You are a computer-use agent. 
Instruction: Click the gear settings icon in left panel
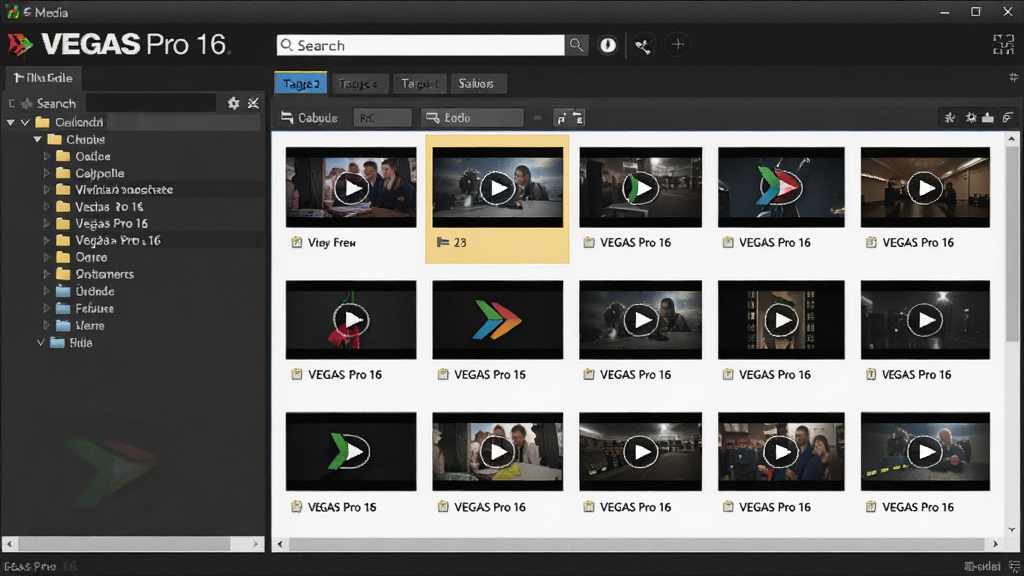coord(233,103)
